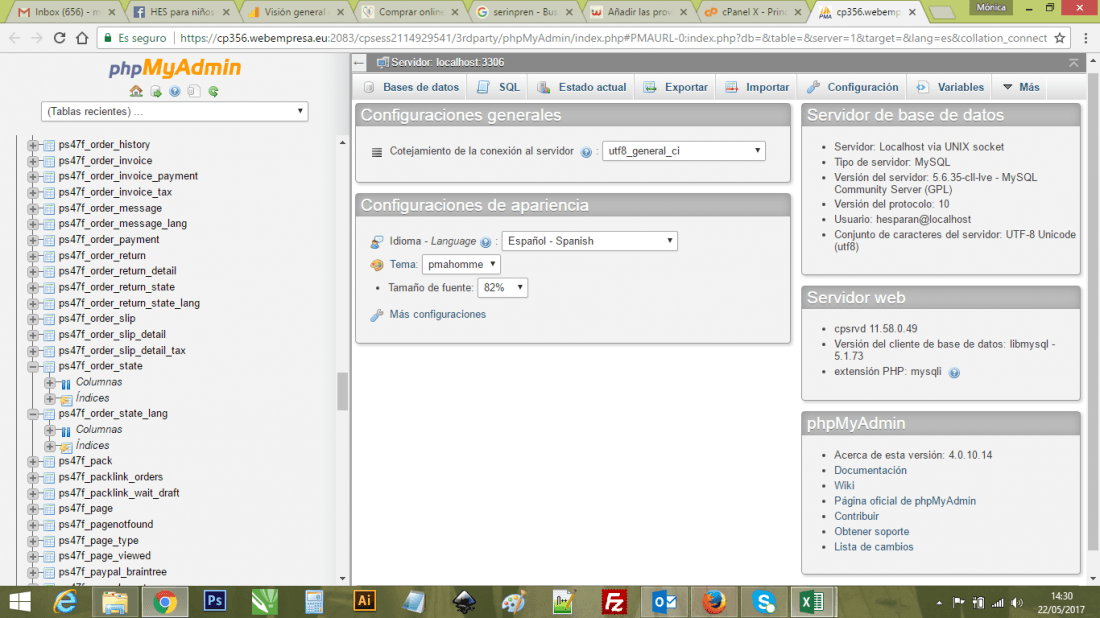The image size is (1100, 618).
Task: Click the Columnas icon under ps47f_order_state
Action: [x=66, y=383]
